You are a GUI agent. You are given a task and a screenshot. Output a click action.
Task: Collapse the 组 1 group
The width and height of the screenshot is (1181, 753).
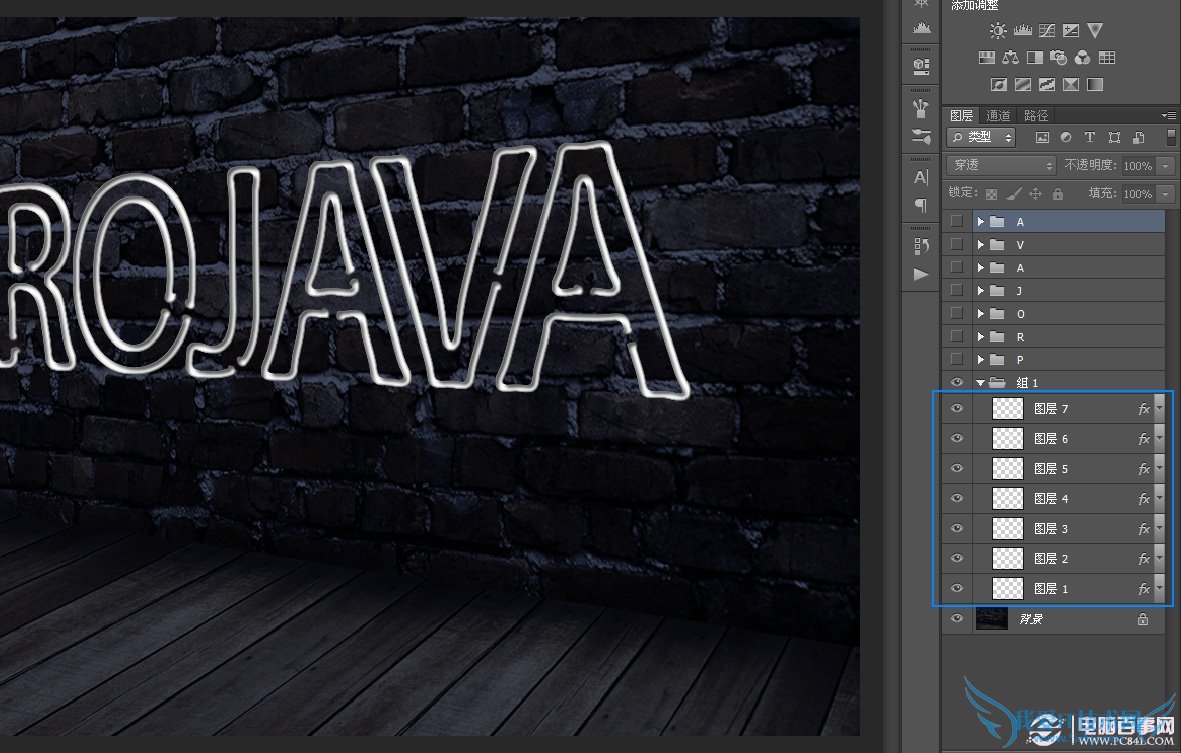click(981, 383)
